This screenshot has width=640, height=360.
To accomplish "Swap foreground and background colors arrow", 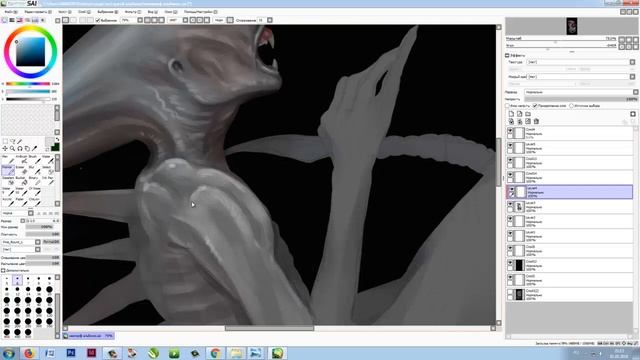I will (x=57, y=140).
